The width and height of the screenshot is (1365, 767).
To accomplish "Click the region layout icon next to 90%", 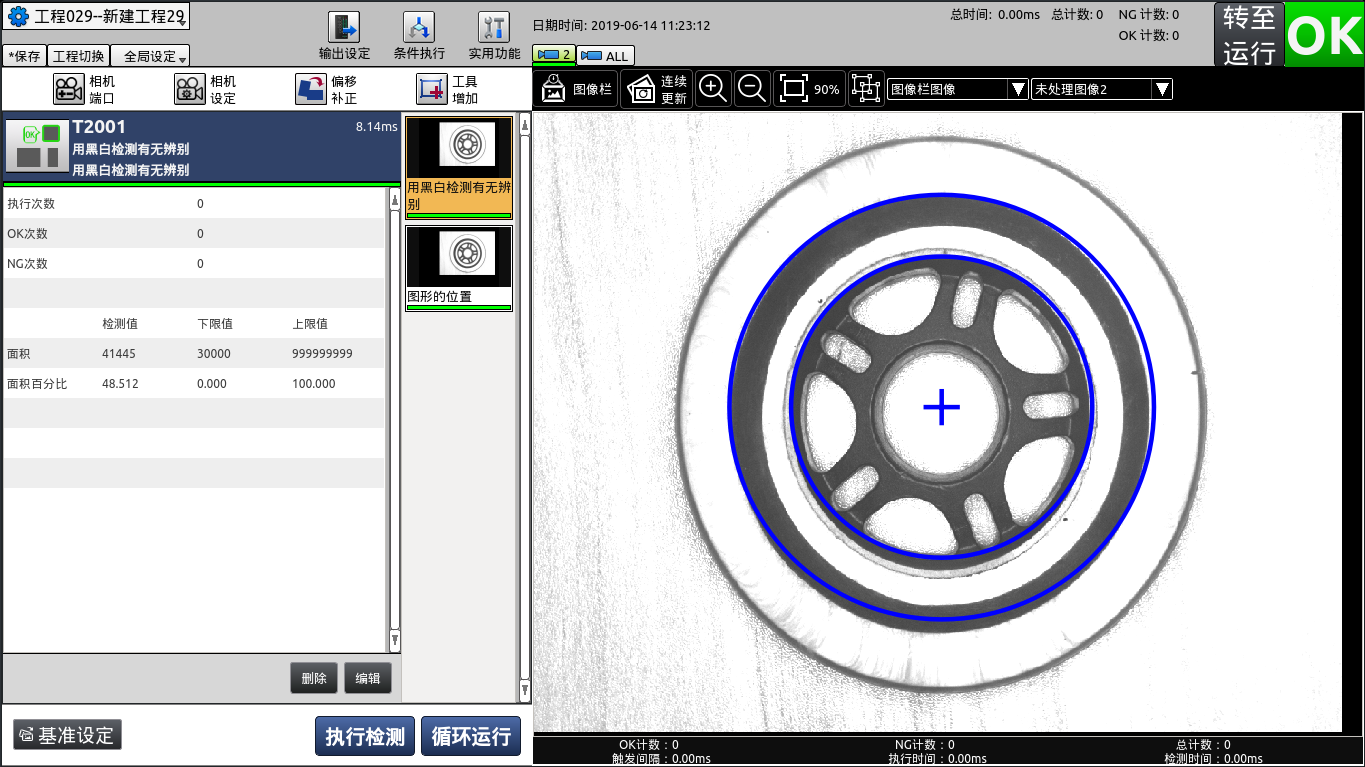I will point(865,89).
